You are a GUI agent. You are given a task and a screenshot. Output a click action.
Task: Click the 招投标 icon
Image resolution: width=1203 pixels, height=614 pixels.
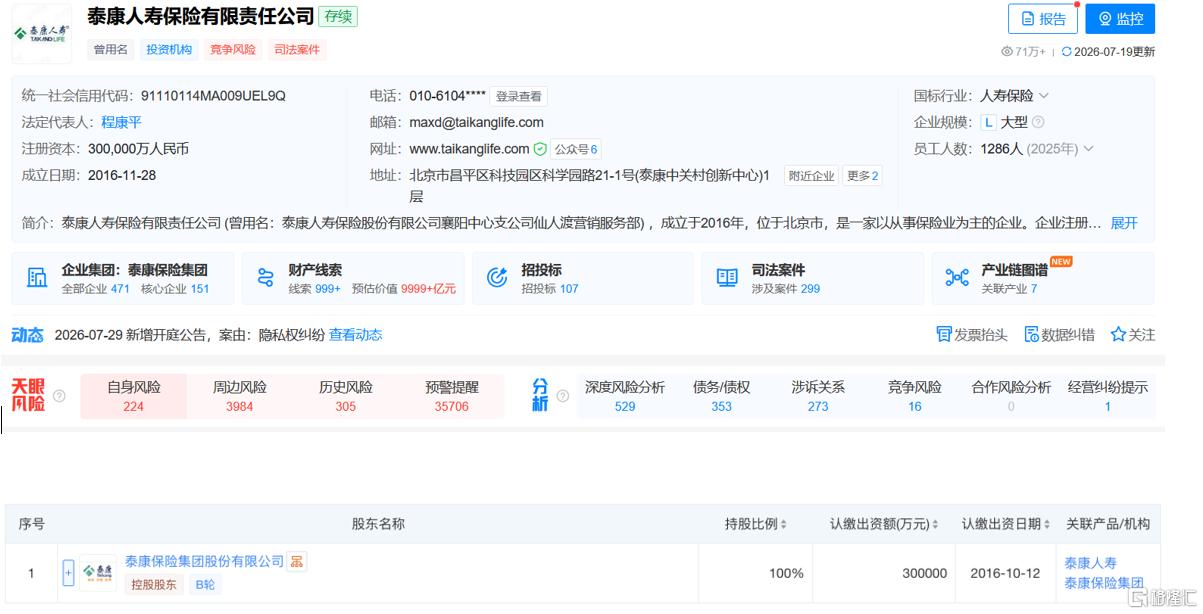tap(497, 278)
